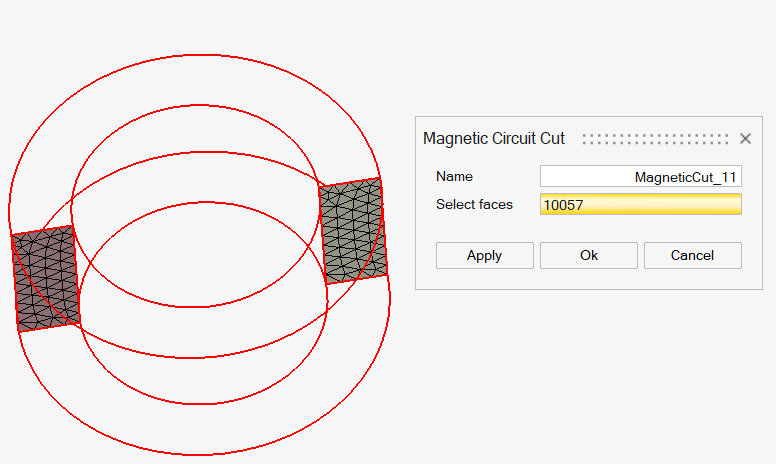The image size is (776, 464).
Task: Click the top red edge of right meshed face
Action: [x=350, y=182]
